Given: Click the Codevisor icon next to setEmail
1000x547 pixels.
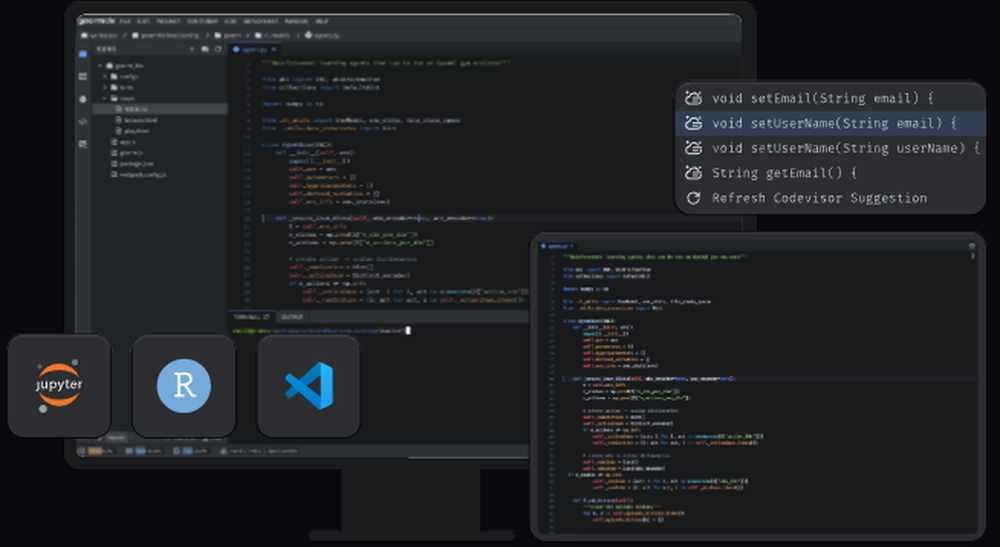Looking at the screenshot, I should 693,98.
